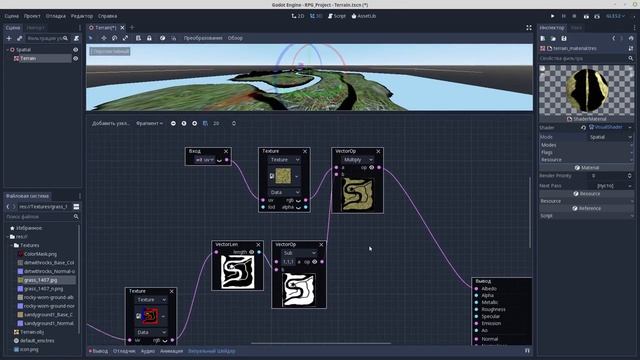Open Sub operator dropdown in VectorOp node

pos(299,253)
